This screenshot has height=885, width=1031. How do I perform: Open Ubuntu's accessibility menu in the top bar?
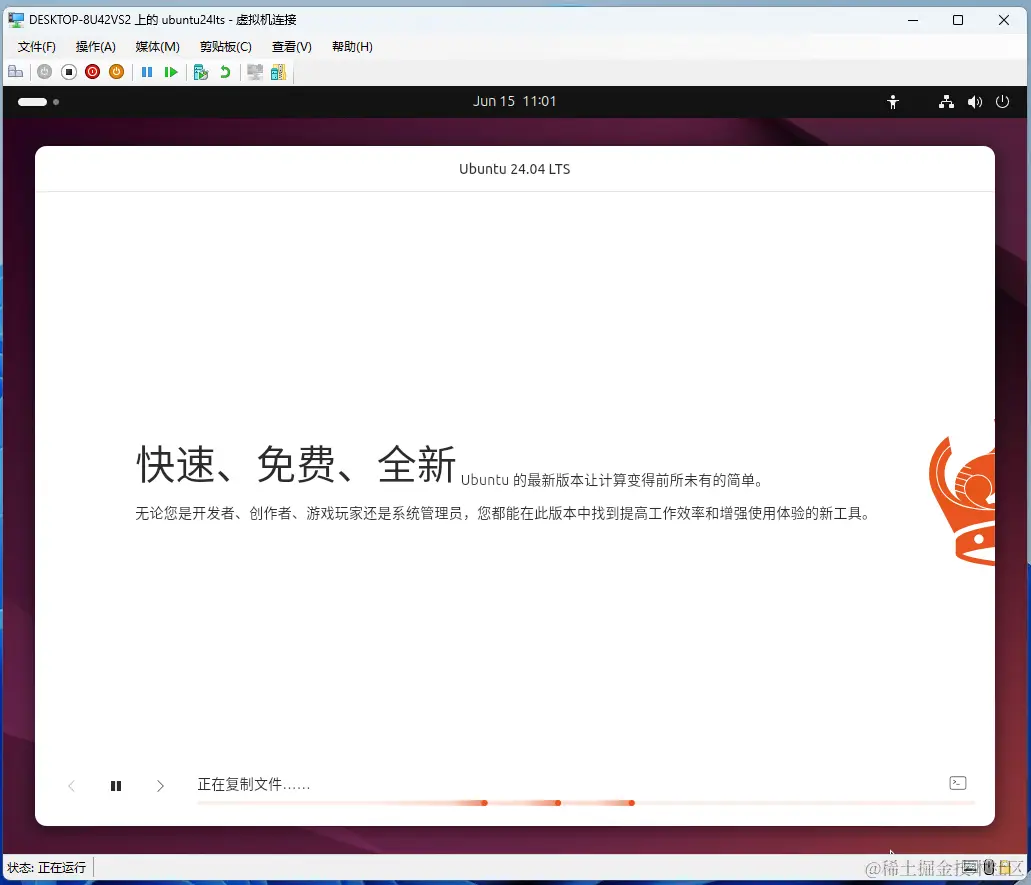(x=892, y=101)
